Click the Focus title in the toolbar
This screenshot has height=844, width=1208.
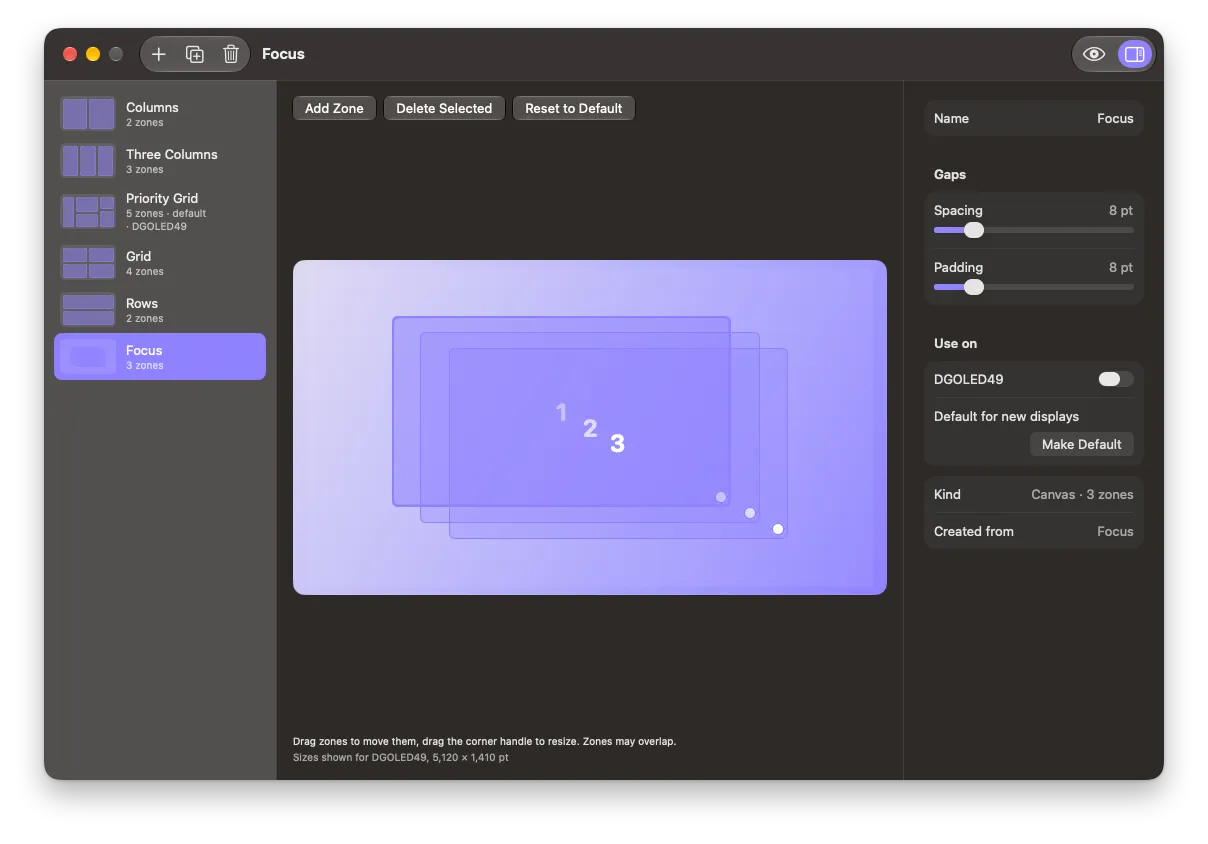[x=283, y=54]
